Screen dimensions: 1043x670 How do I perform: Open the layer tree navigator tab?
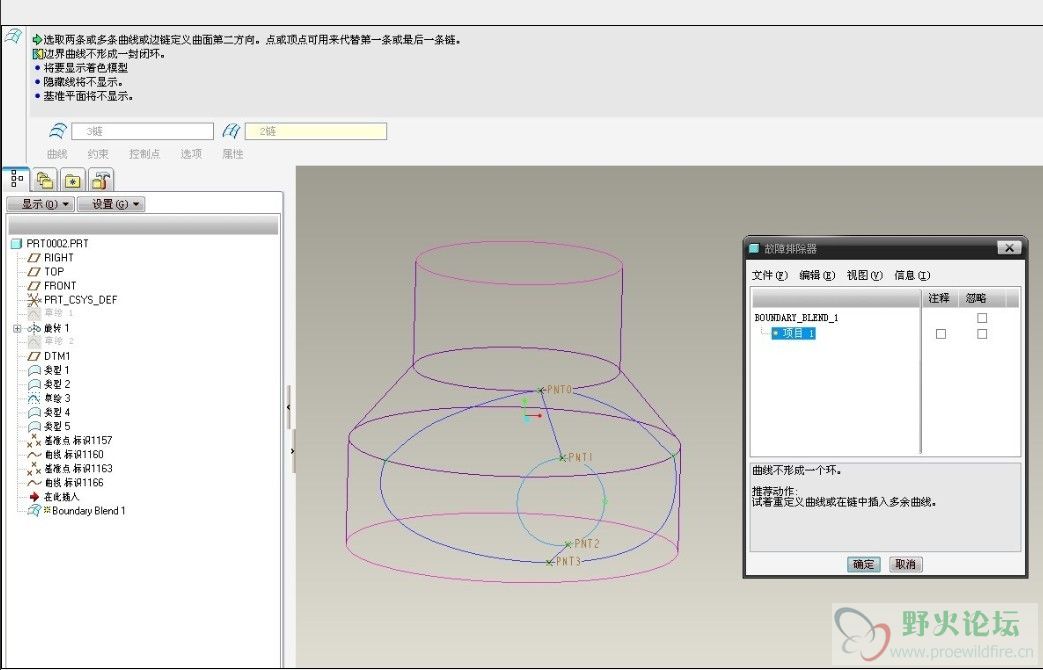[45, 180]
